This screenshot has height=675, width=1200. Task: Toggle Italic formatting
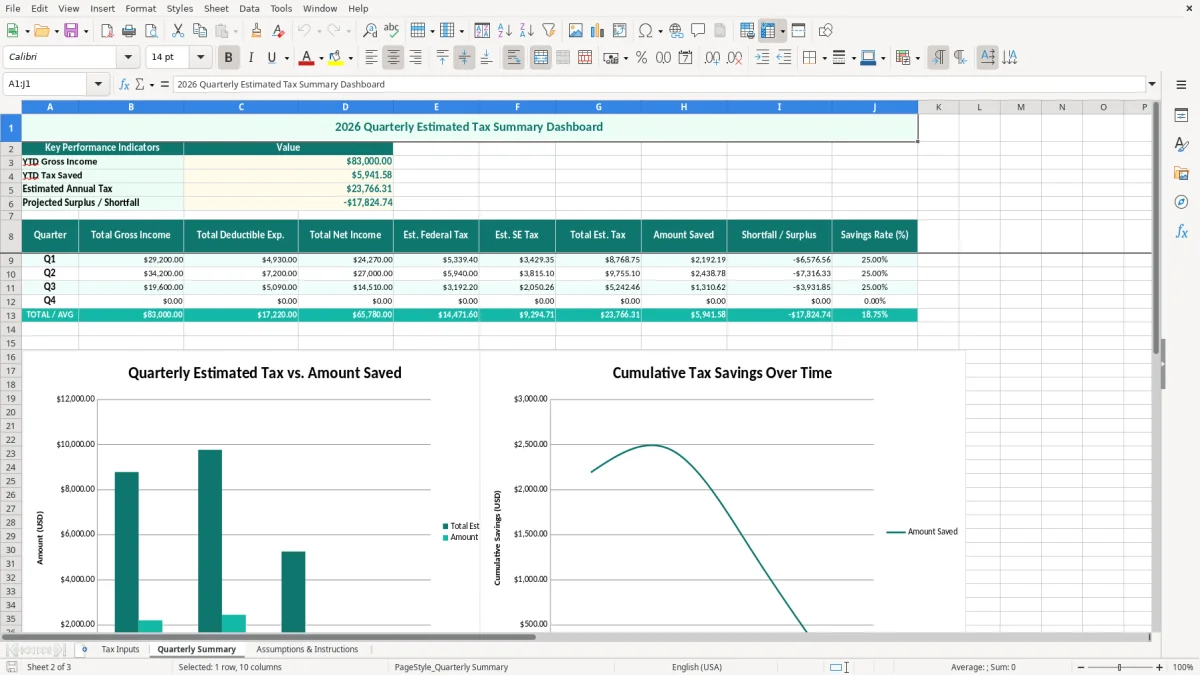pyautogui.click(x=250, y=58)
